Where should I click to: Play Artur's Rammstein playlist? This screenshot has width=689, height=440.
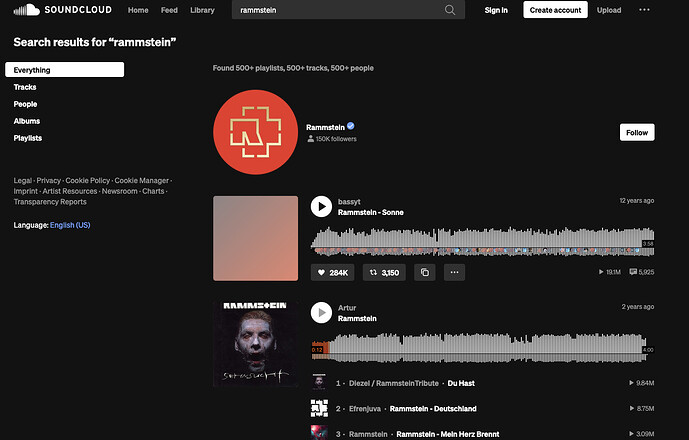(x=321, y=313)
